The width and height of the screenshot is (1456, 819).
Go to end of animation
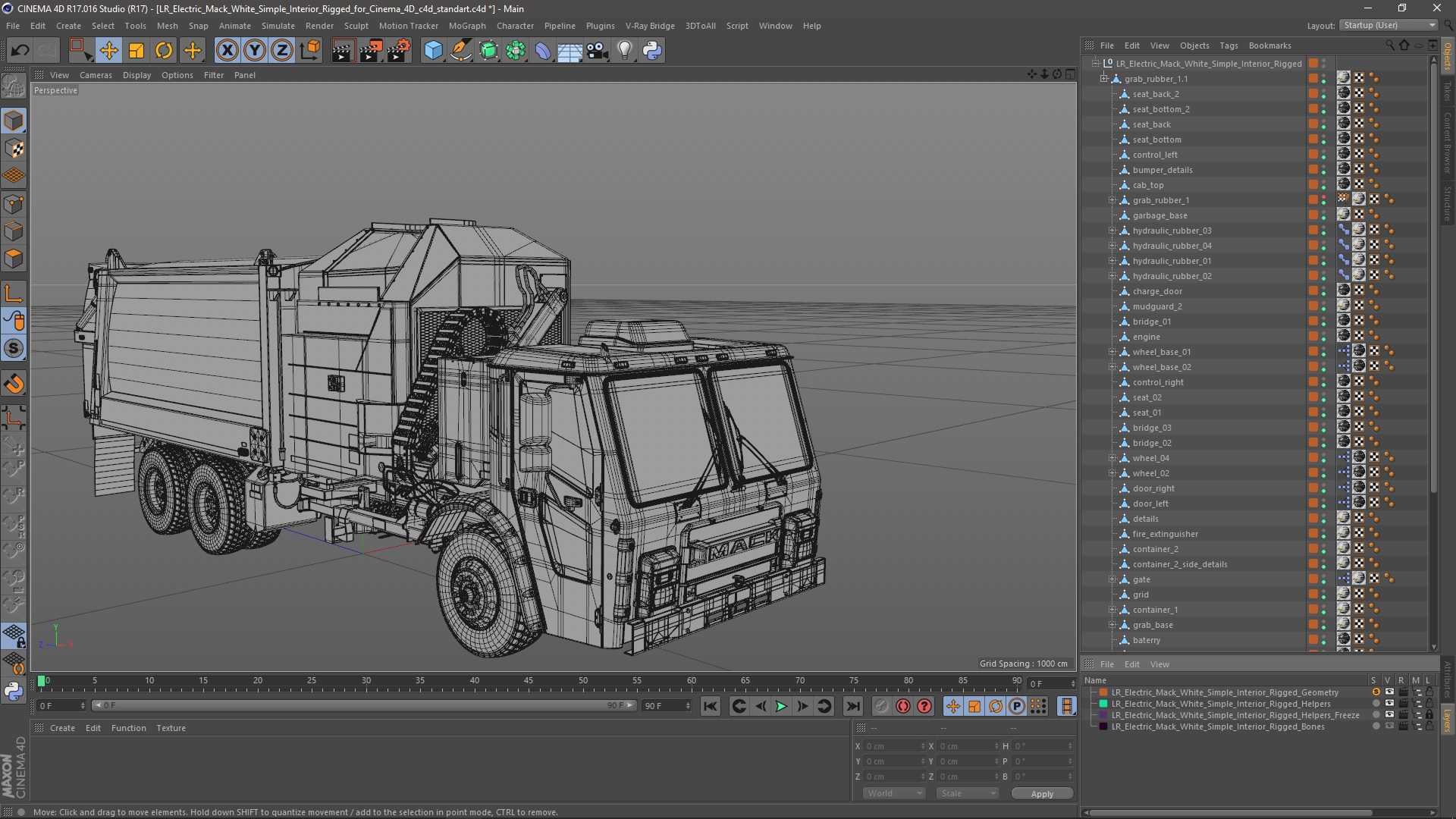(x=853, y=706)
